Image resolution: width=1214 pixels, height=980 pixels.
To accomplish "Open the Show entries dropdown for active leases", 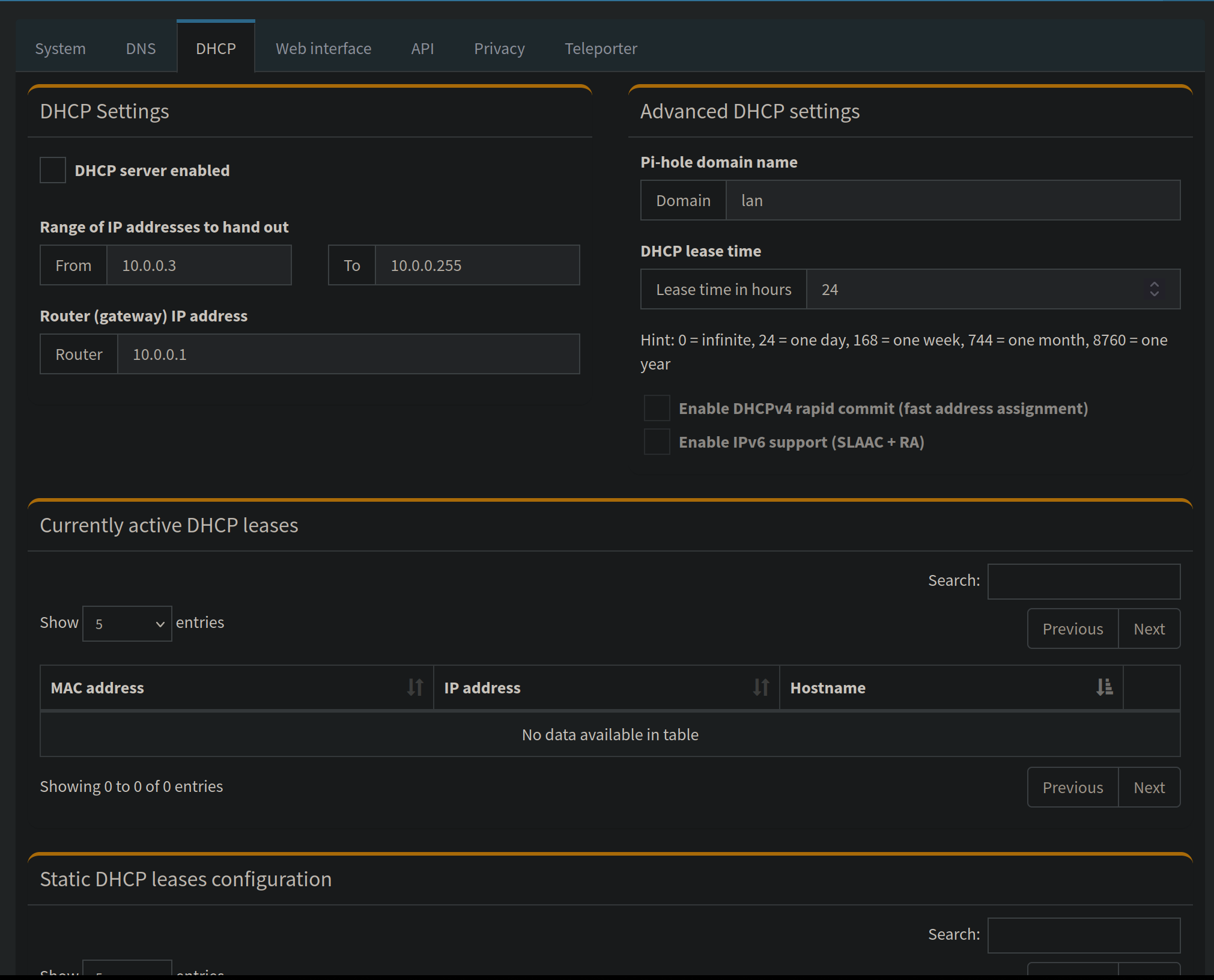I will point(127,623).
